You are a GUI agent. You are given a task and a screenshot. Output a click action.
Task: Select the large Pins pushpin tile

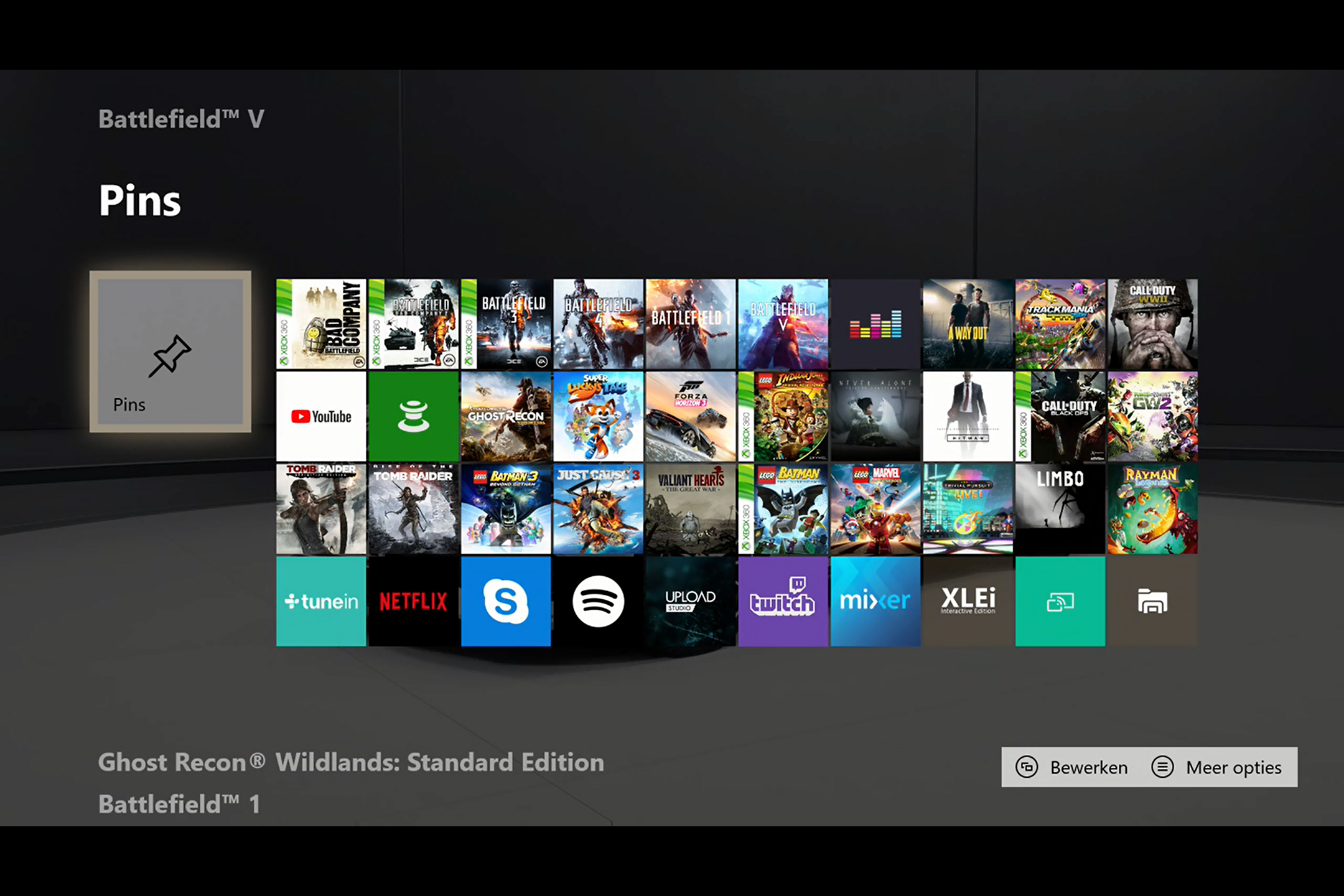[x=170, y=352]
